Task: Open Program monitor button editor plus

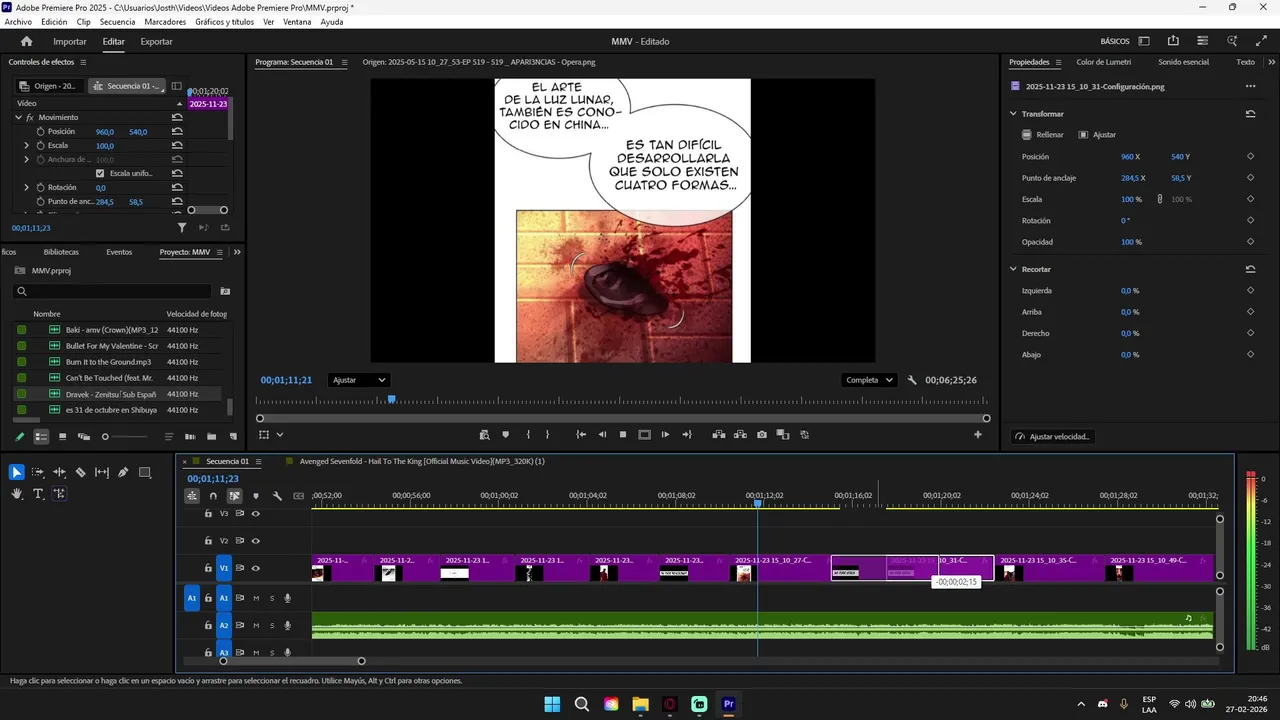Action: 978,435
